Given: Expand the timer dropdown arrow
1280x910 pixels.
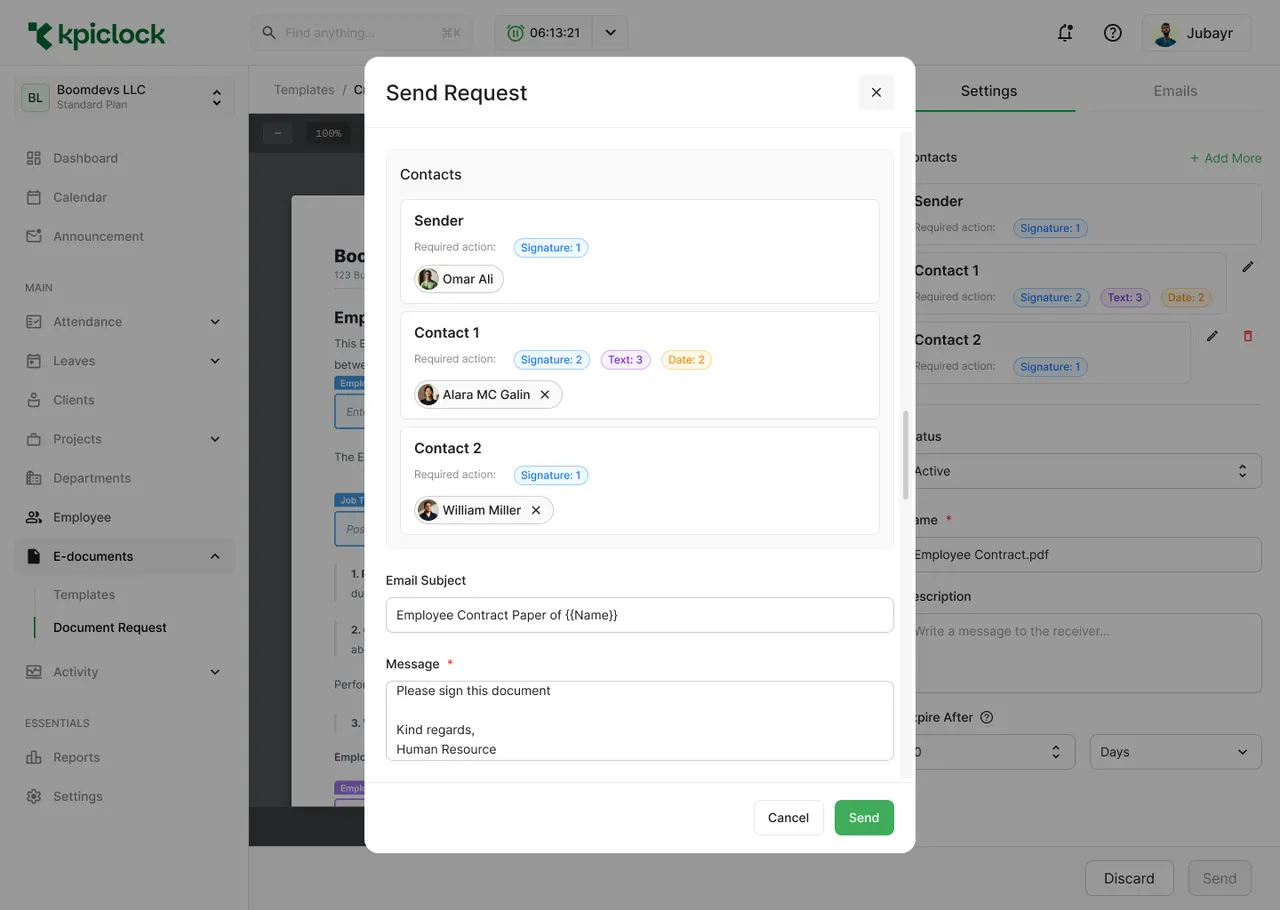Looking at the screenshot, I should [610, 33].
